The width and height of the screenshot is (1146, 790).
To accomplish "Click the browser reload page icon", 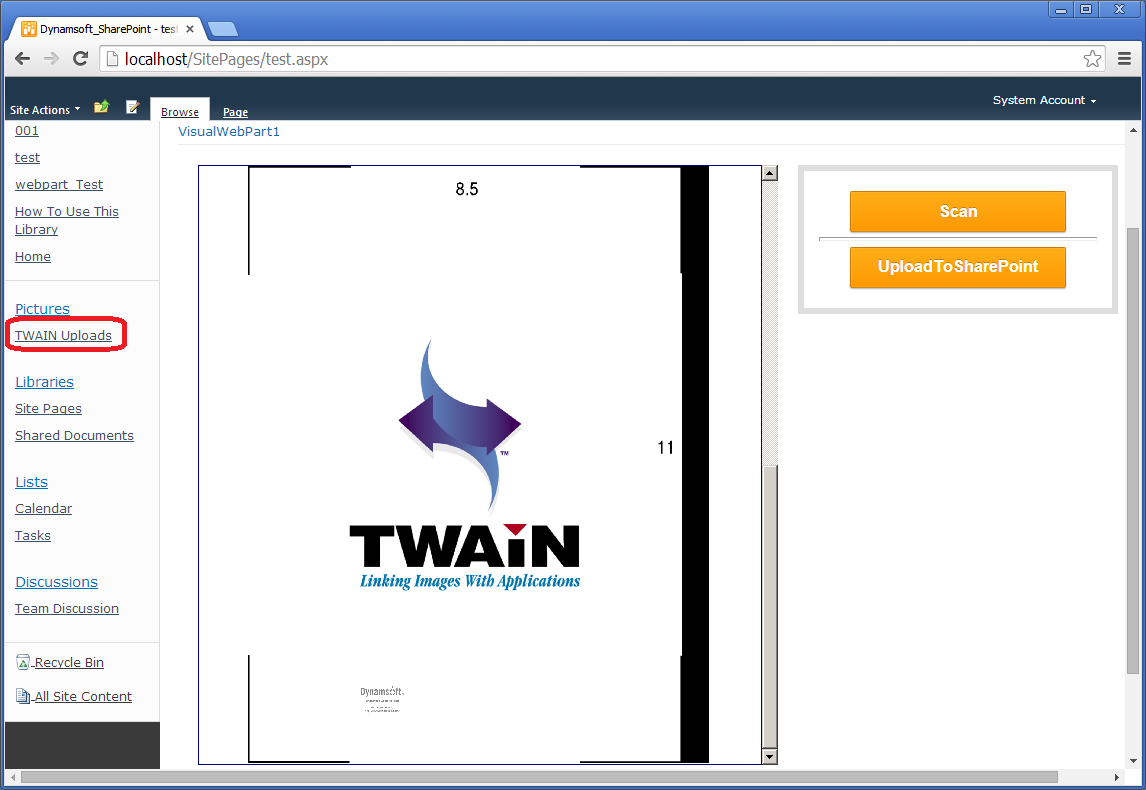I will coord(81,59).
